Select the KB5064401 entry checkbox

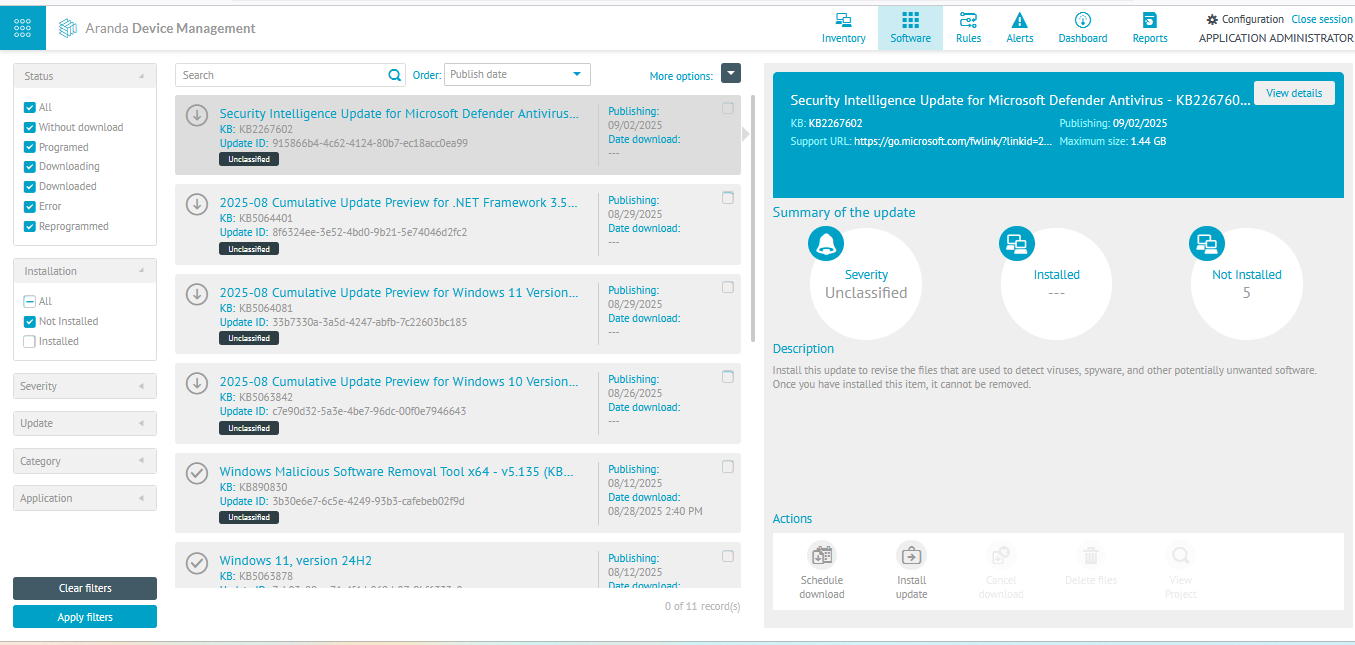click(728, 198)
